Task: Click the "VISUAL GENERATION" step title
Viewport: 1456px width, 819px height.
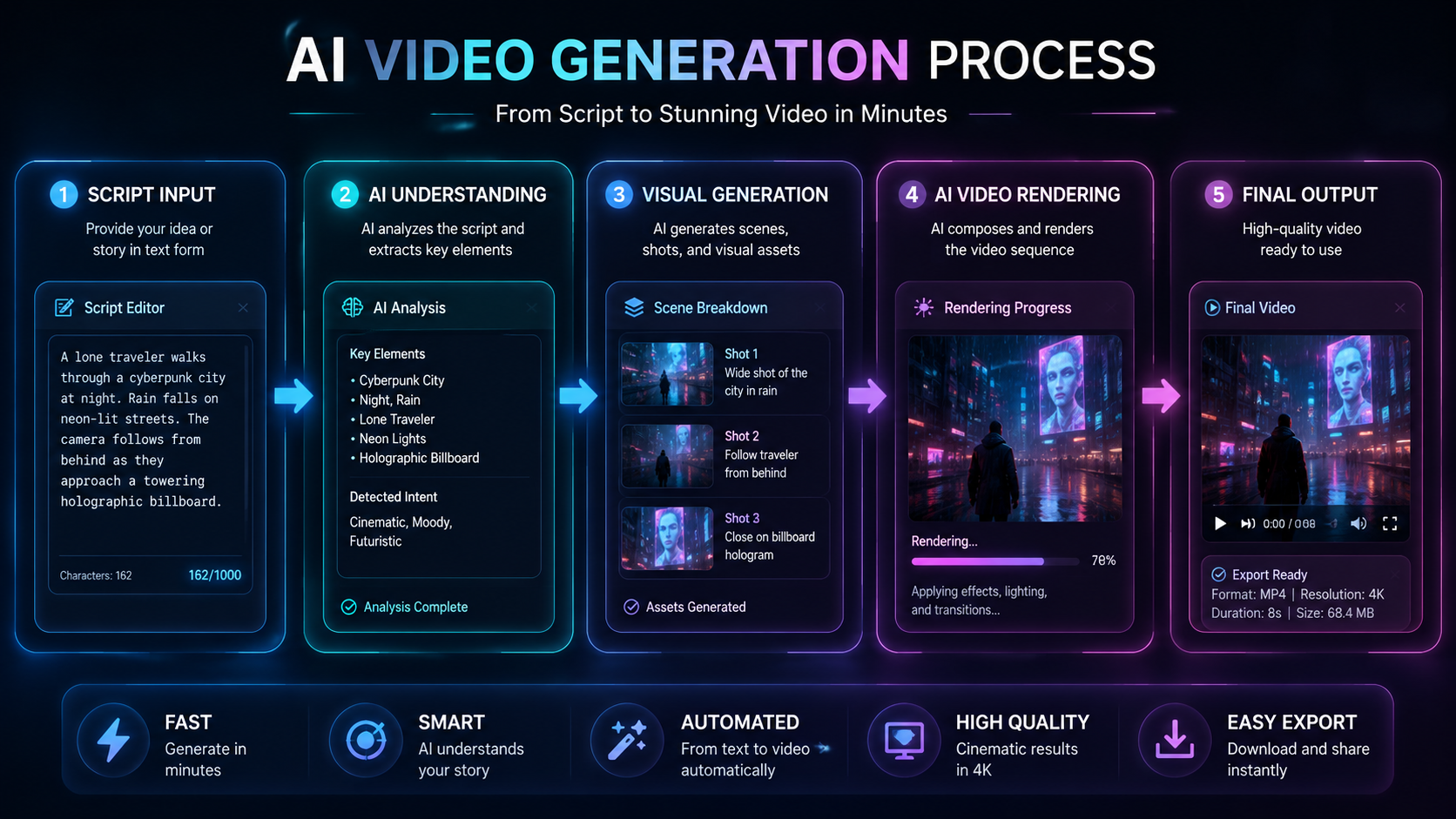Action: (x=735, y=195)
